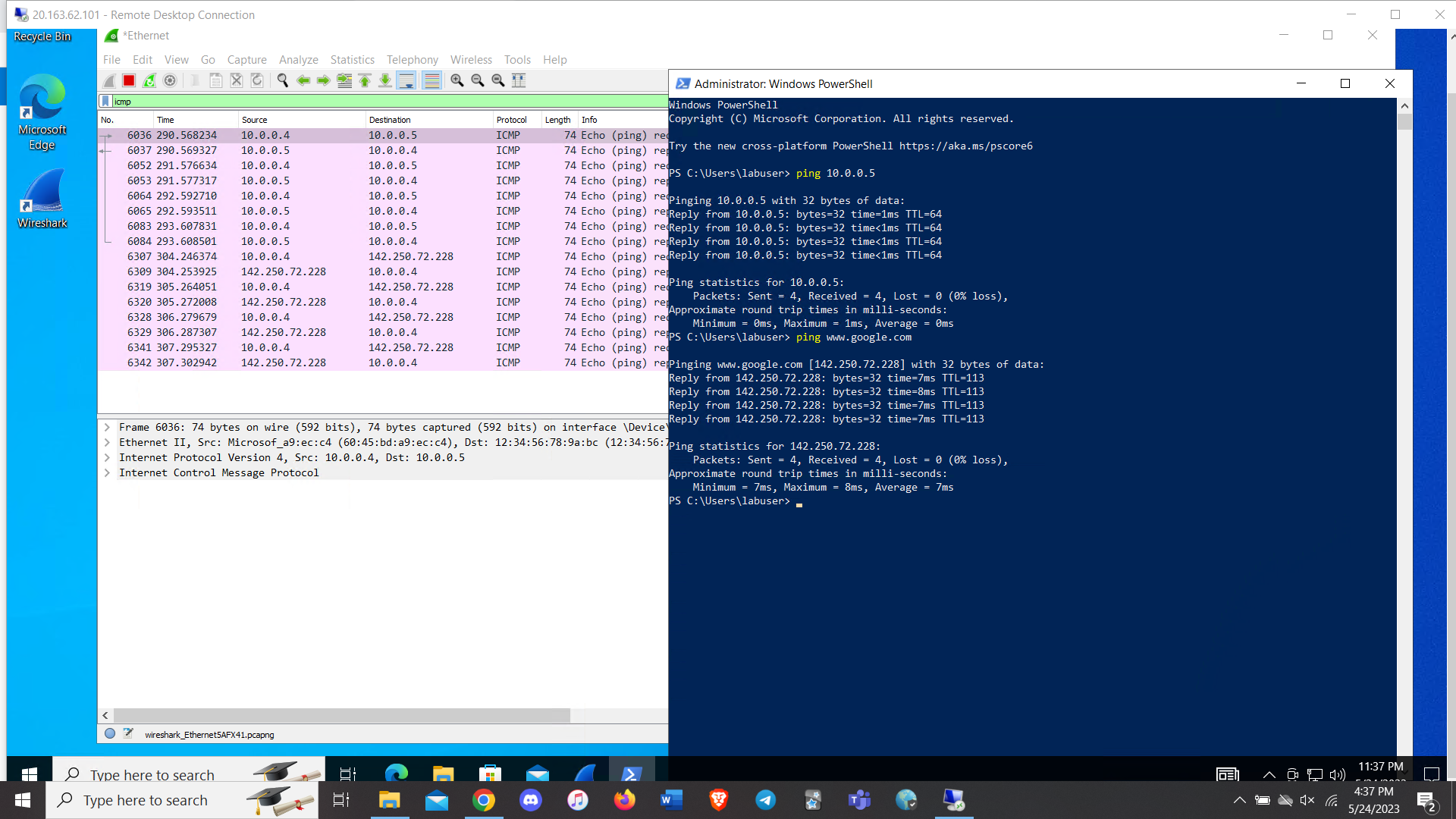The width and height of the screenshot is (1456, 819).
Task: Expand Internet Control Message Protocol details
Action: pyautogui.click(x=107, y=472)
